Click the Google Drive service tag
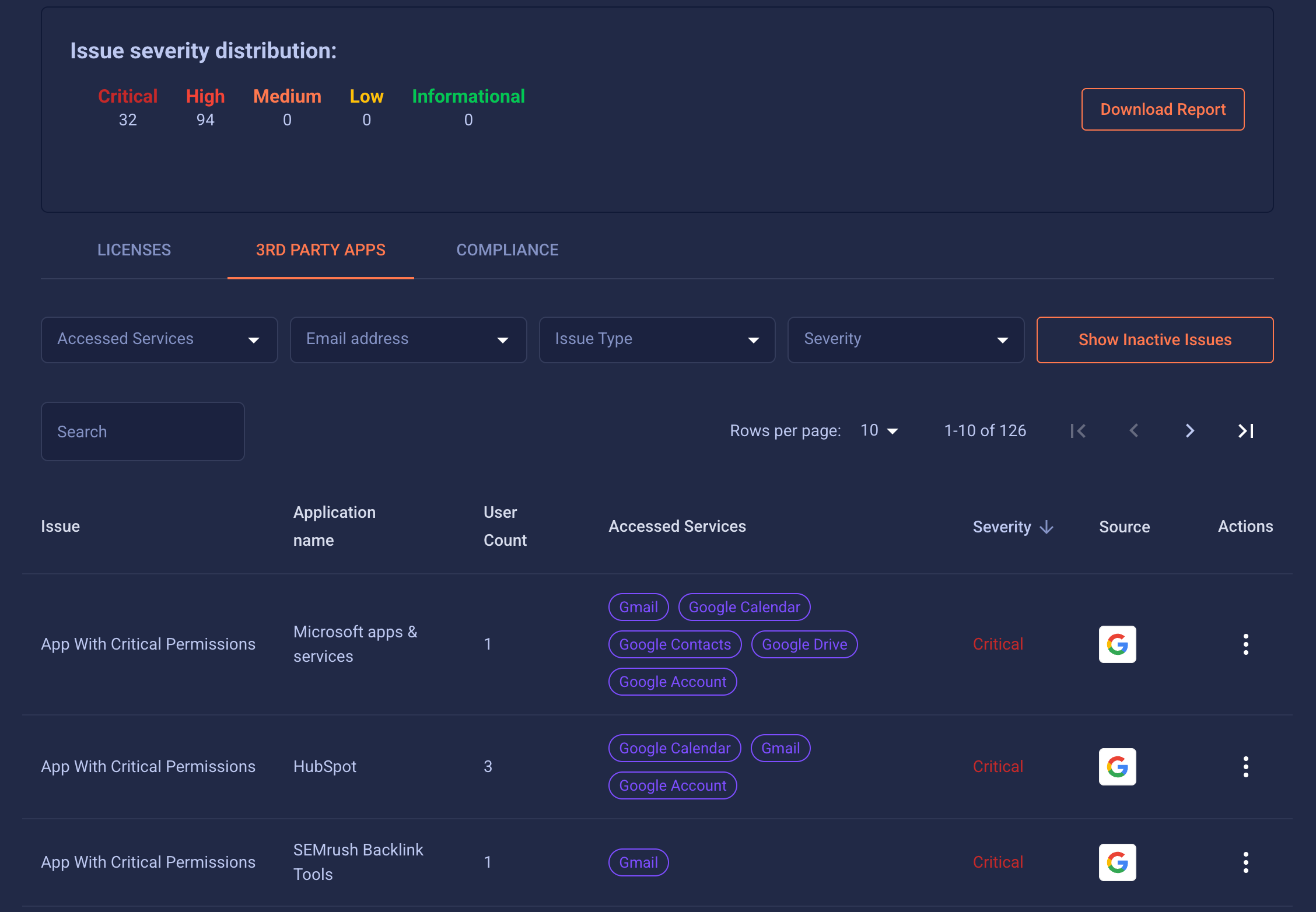 (x=804, y=644)
